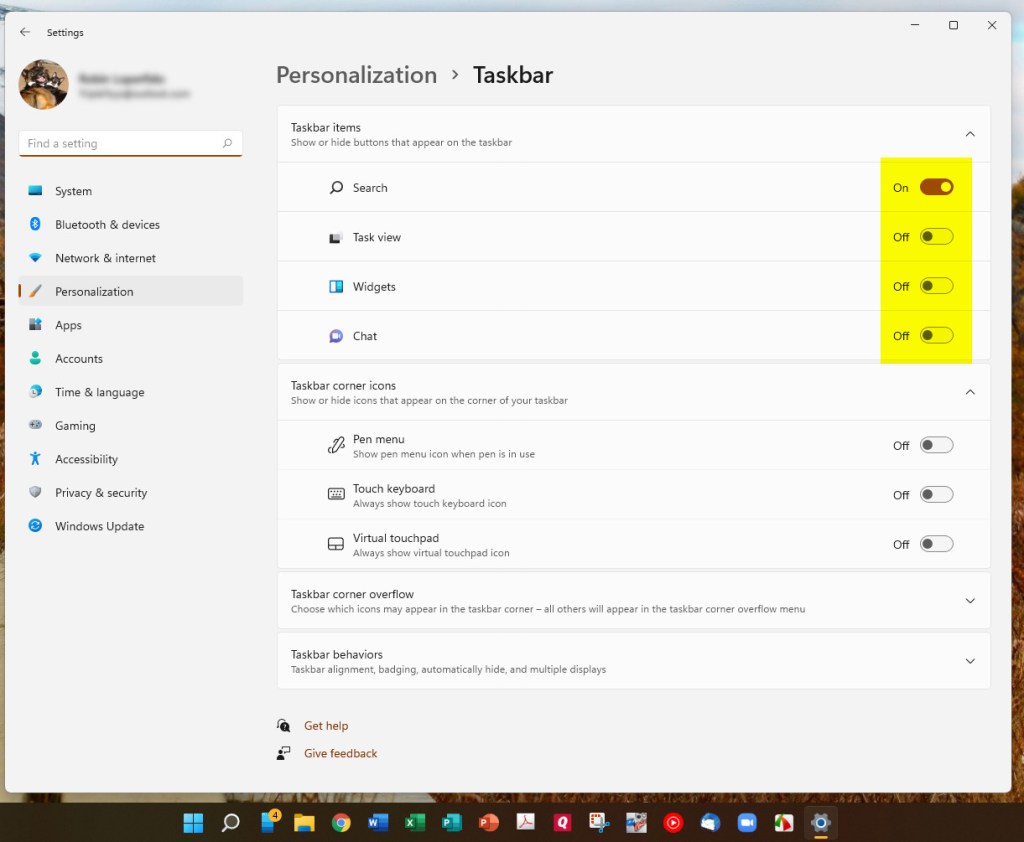Click the Search magnifier icon in Taskbar items
Screen dimensions: 1024x842
point(336,188)
